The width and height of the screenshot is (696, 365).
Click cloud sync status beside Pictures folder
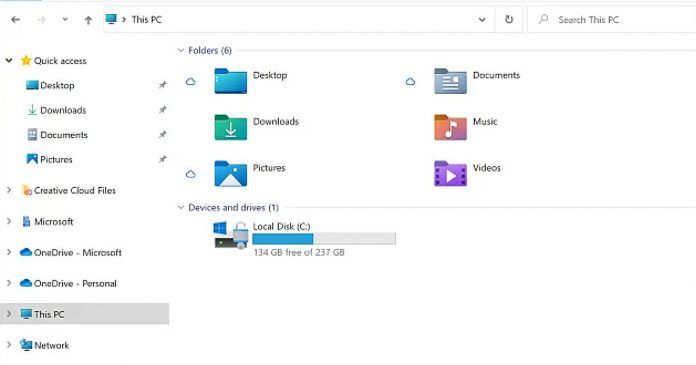(190, 174)
